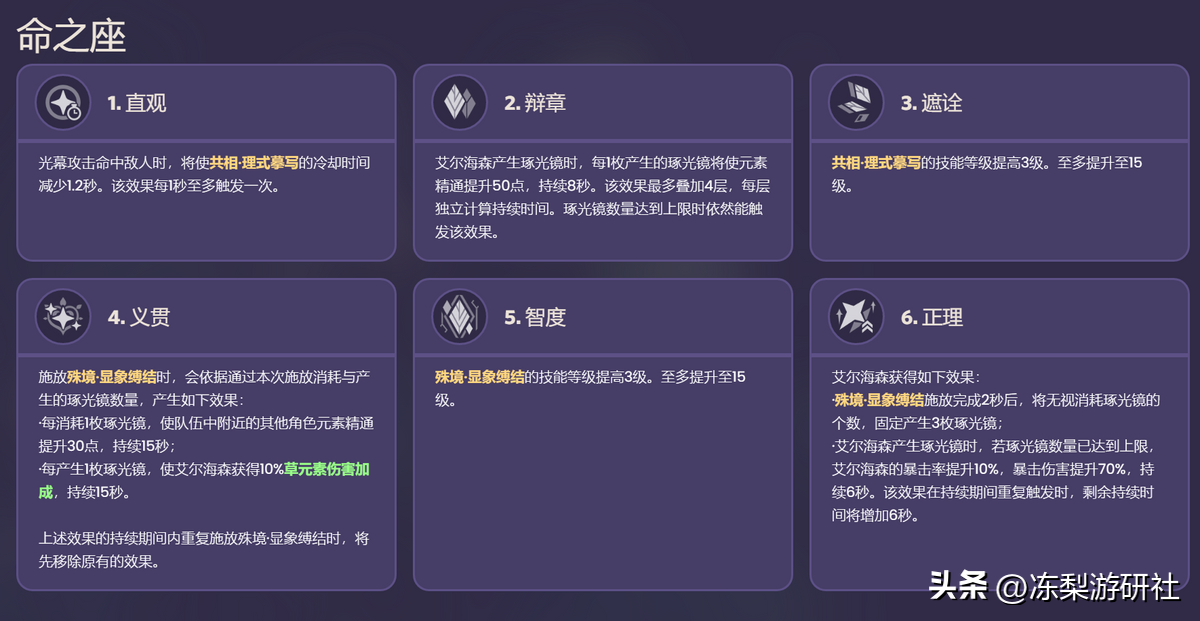Click the 正理 constellation icon
The height and width of the screenshot is (621, 1200).
[x=857, y=317]
